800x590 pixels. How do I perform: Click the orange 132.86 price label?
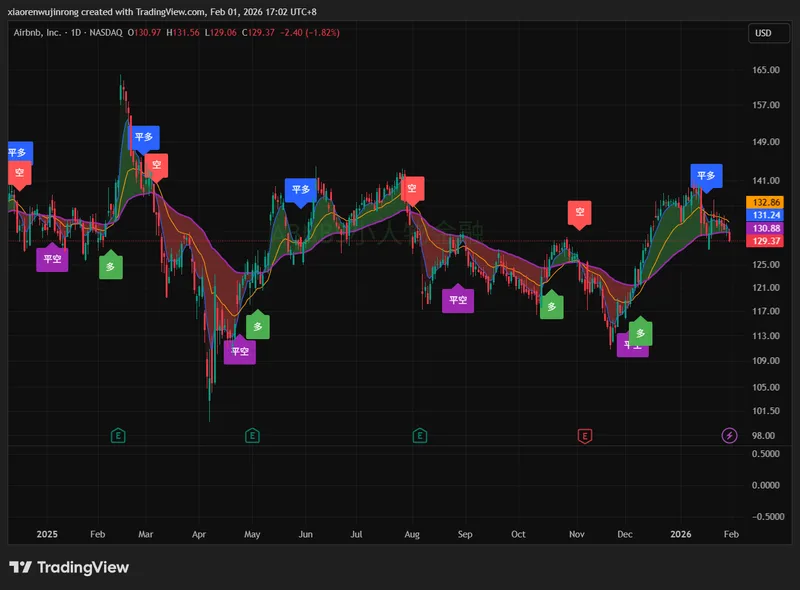click(765, 202)
